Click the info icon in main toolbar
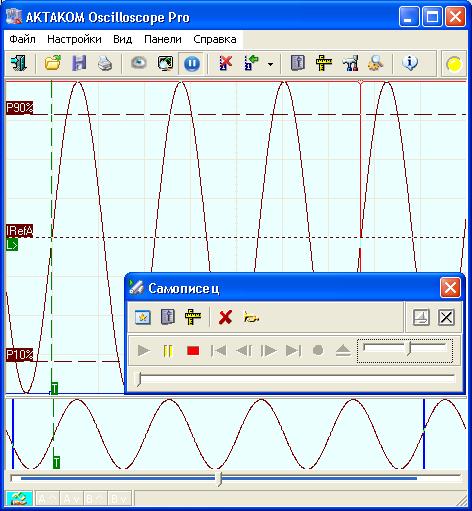This screenshot has width=472, height=511. tap(410, 63)
